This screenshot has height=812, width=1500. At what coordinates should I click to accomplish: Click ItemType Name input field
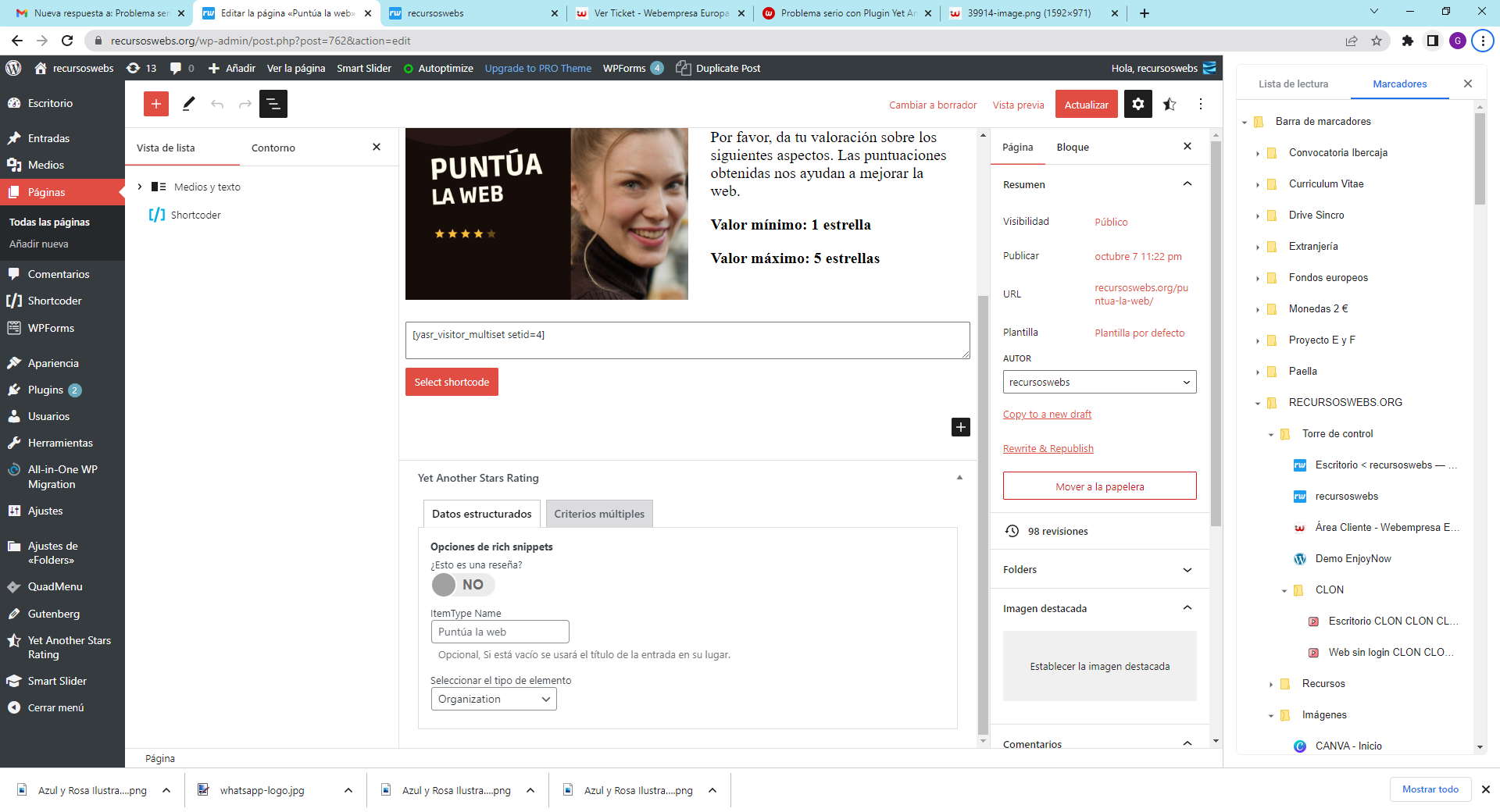pos(500,632)
